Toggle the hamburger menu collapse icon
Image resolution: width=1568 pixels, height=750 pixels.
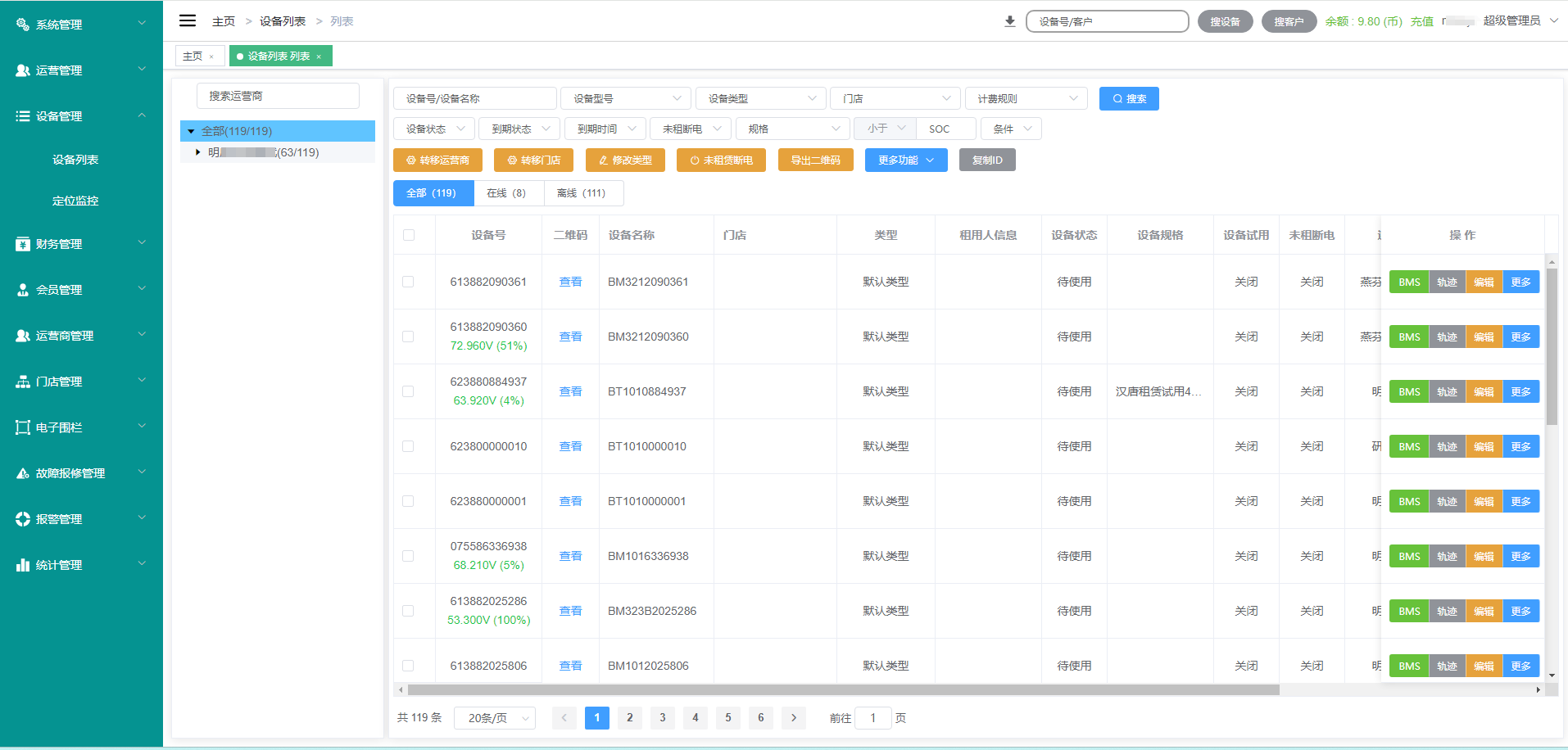click(x=188, y=20)
